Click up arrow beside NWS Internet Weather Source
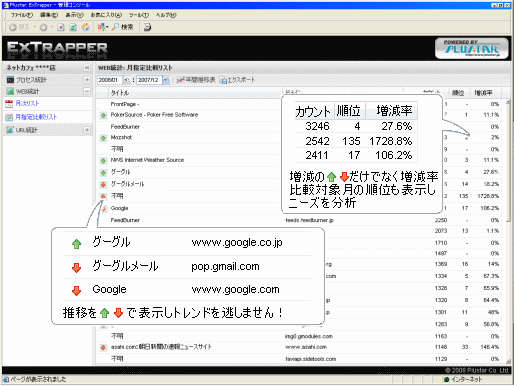Screen dimensions: 514x386 [x=103, y=161]
